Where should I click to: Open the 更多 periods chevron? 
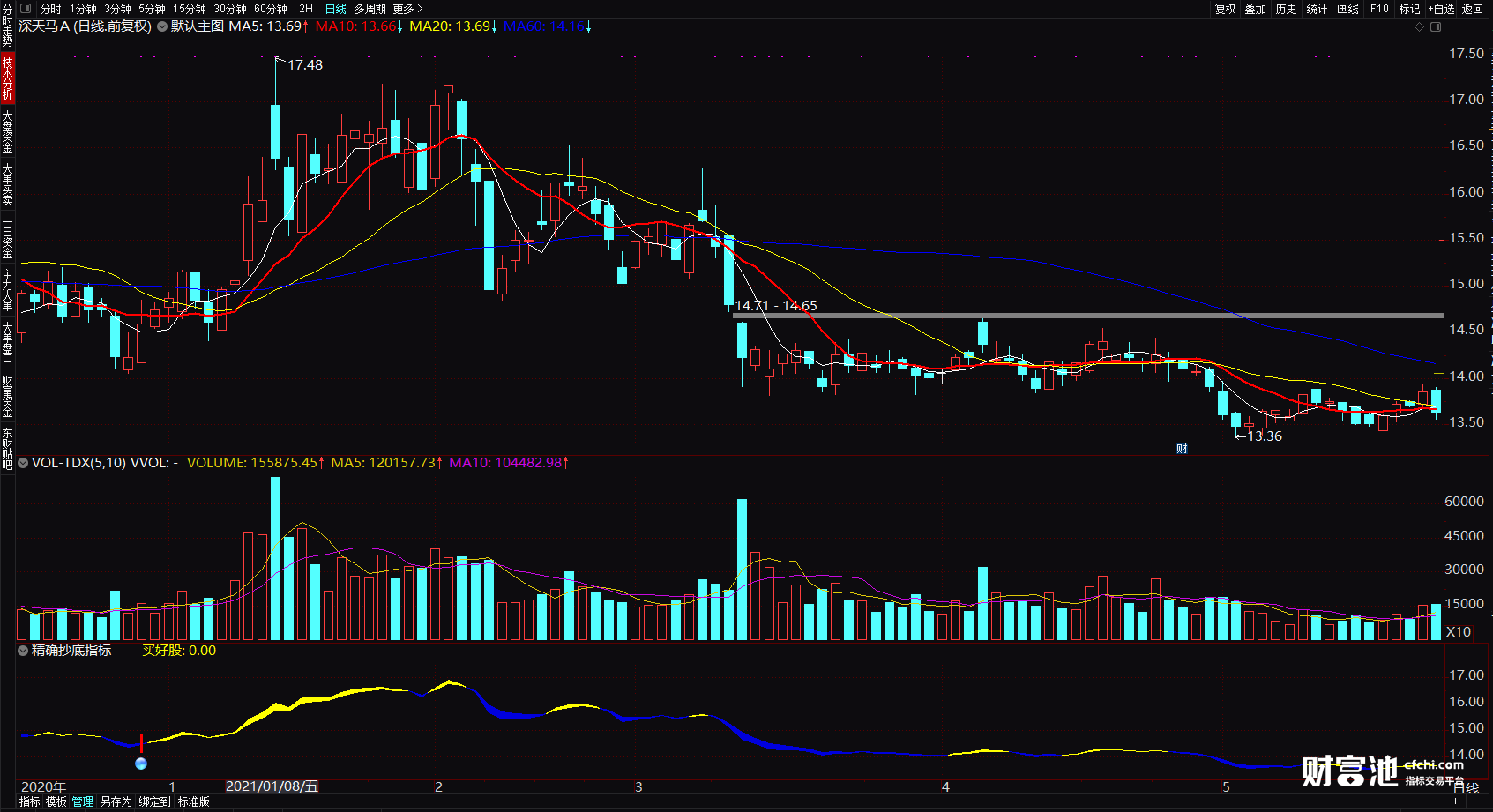click(420, 9)
